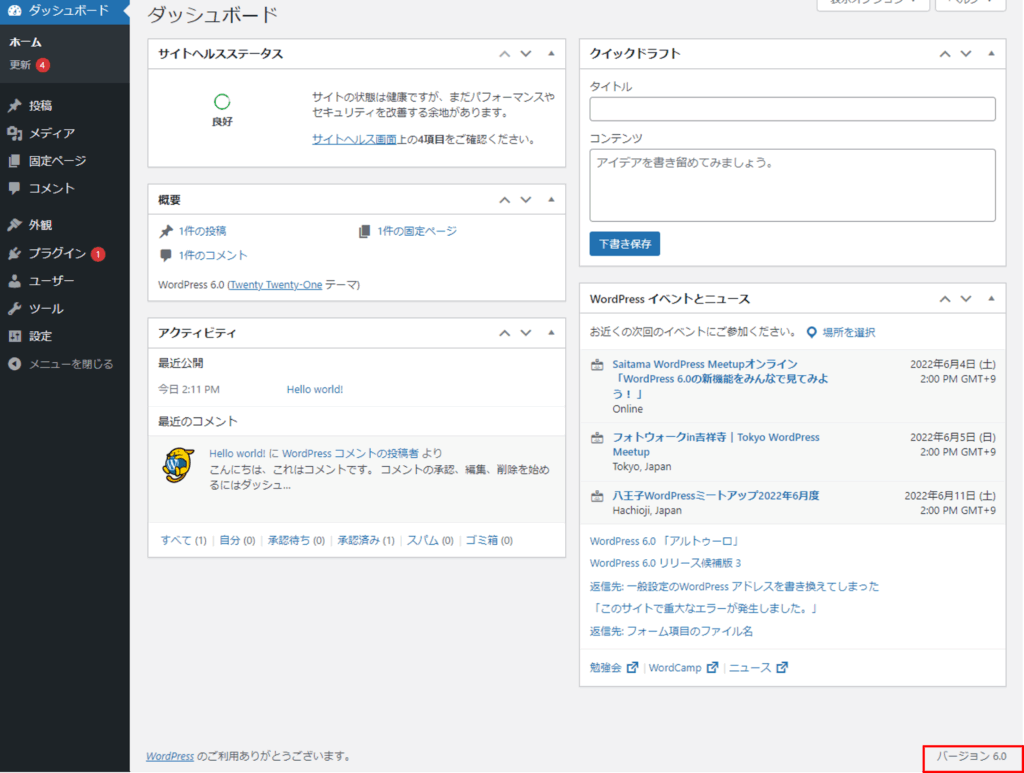Open the 固定ページ menu

tap(57, 161)
